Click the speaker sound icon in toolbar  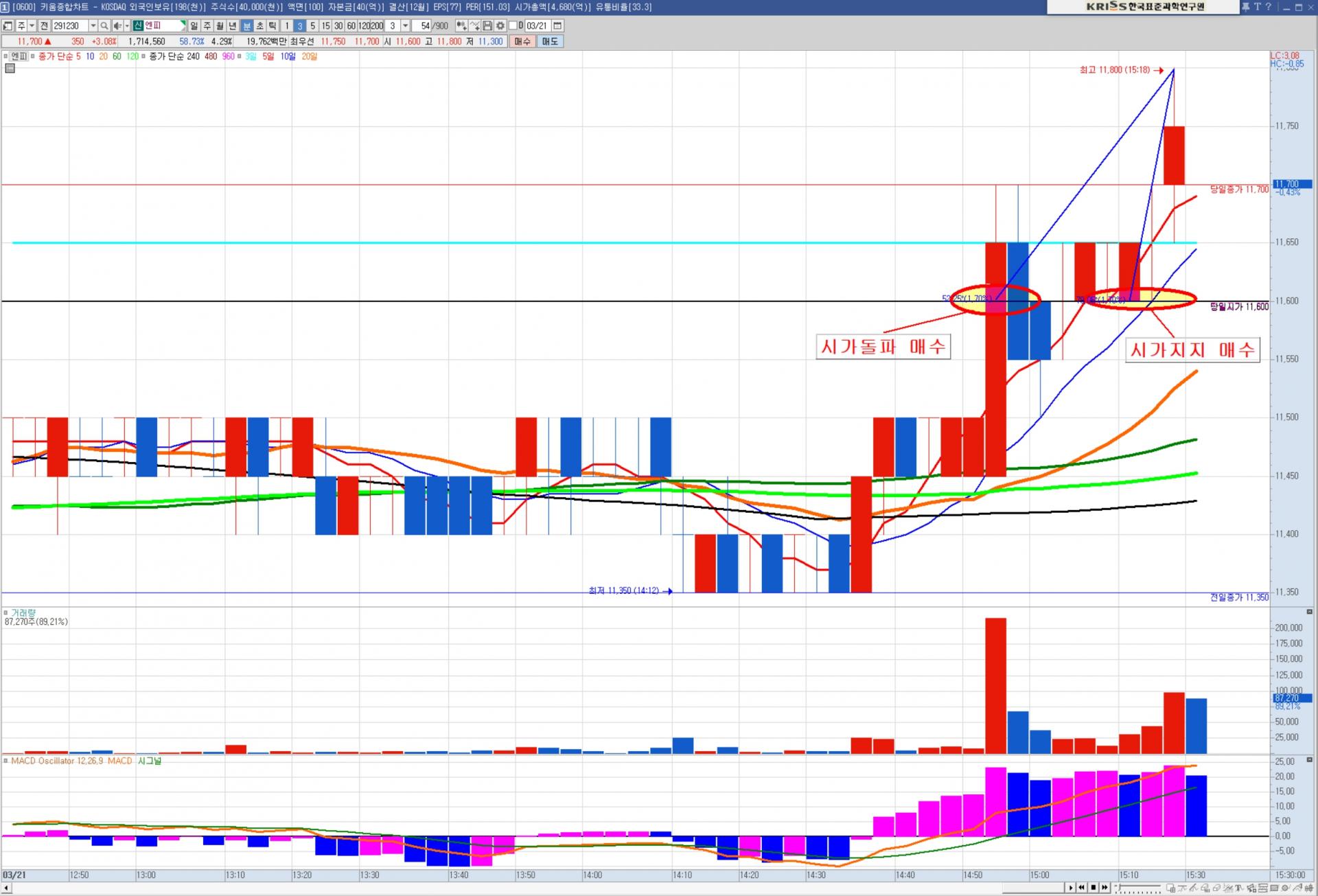(x=117, y=26)
